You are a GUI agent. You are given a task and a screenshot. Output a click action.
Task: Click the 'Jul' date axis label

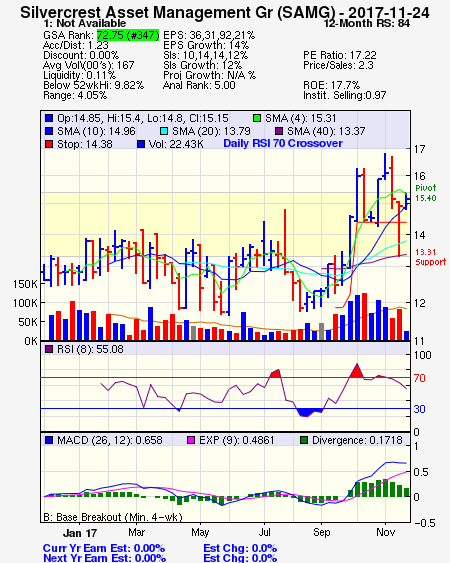point(264,532)
